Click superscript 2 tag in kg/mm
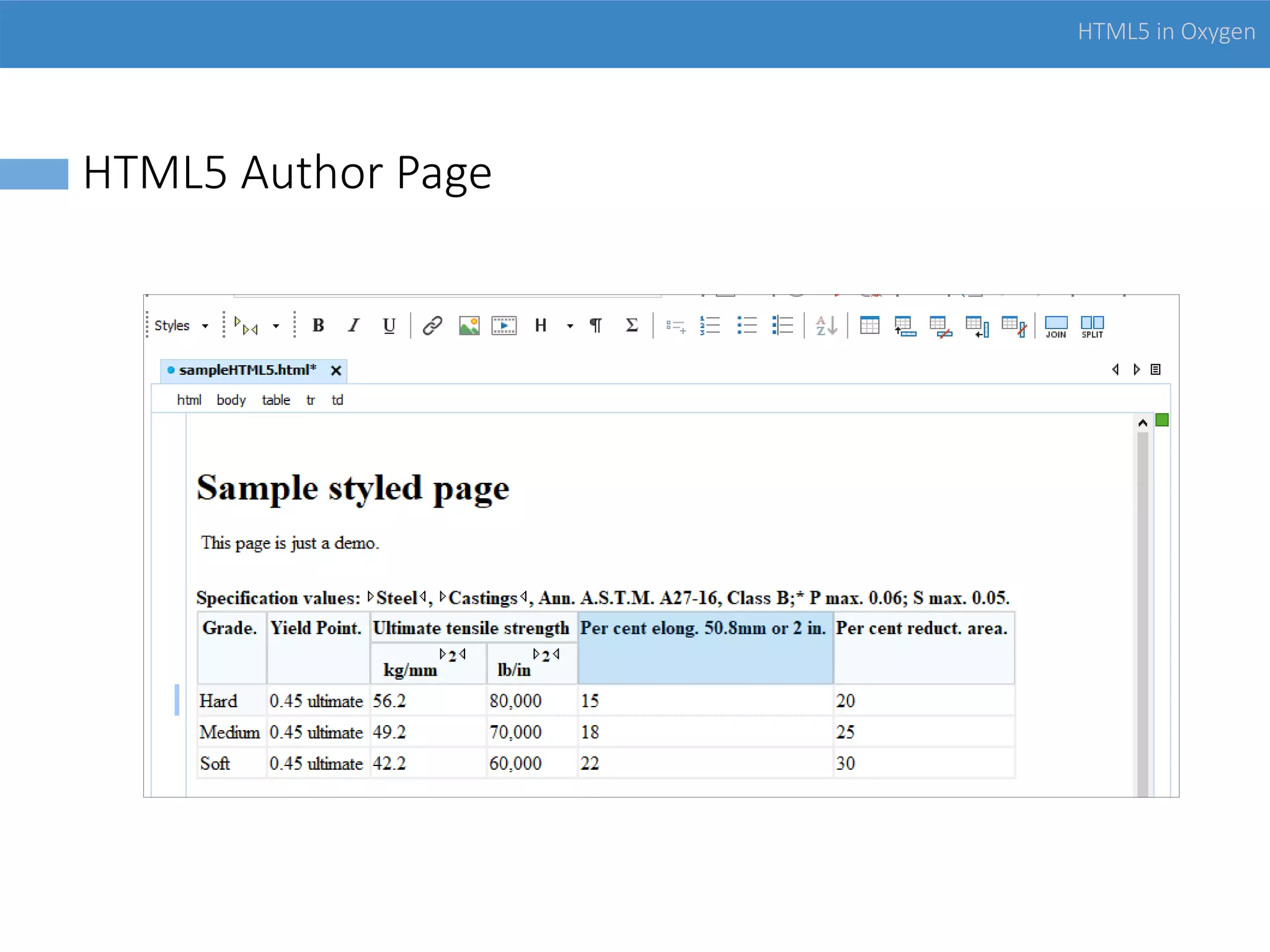This screenshot has width=1270, height=952. click(453, 655)
